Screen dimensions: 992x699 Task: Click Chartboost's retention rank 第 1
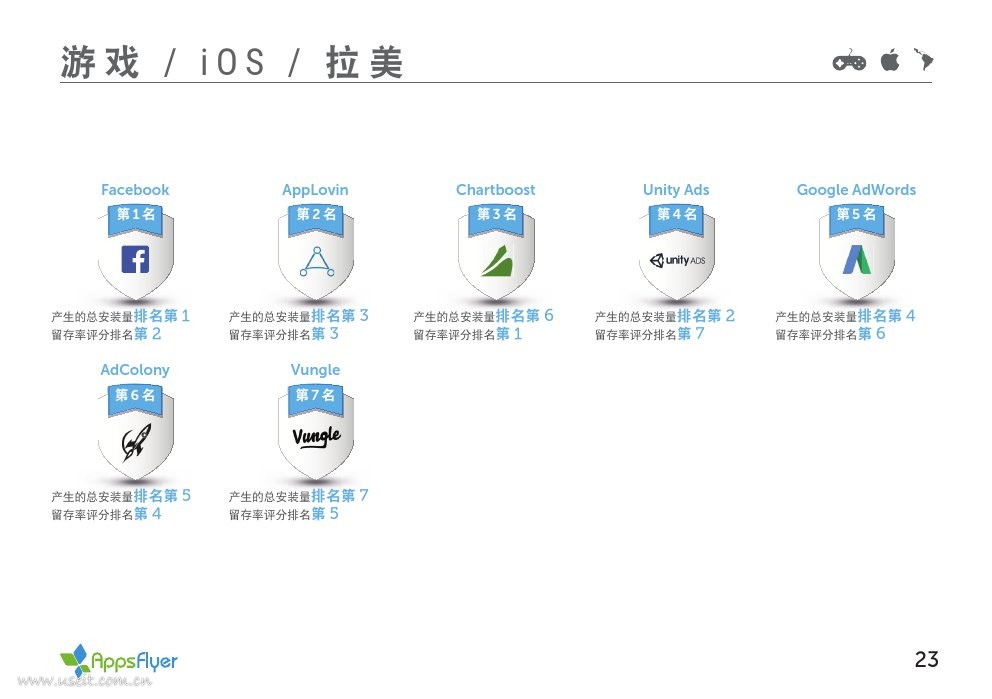(x=509, y=333)
